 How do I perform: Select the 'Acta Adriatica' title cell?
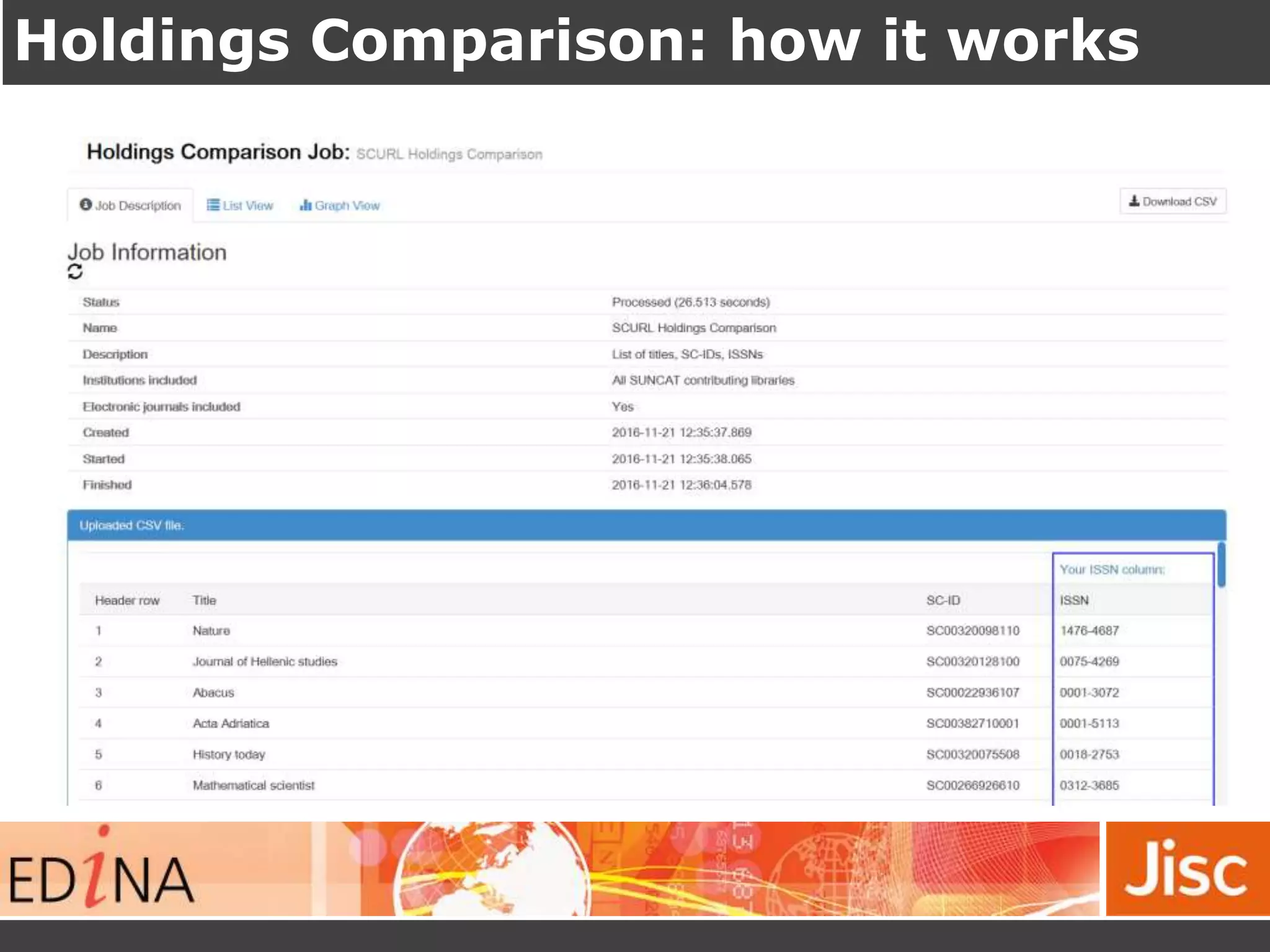coord(231,723)
